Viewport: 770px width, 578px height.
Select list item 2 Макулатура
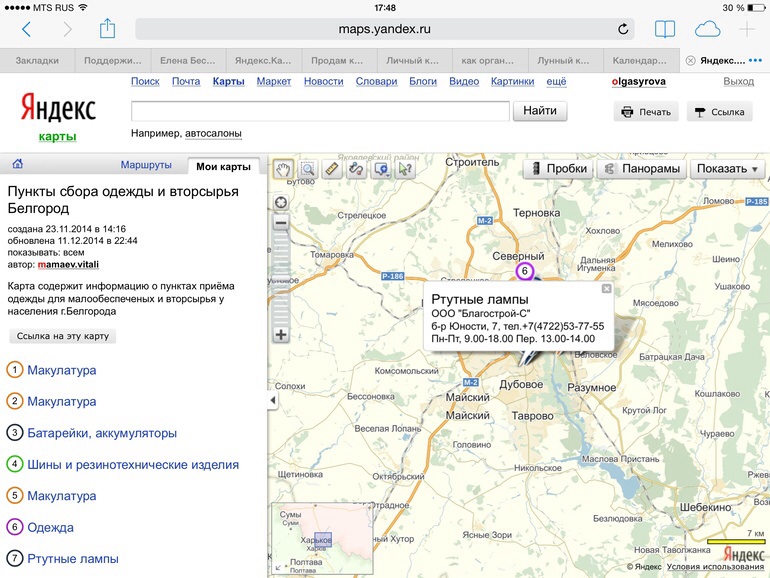(62, 402)
